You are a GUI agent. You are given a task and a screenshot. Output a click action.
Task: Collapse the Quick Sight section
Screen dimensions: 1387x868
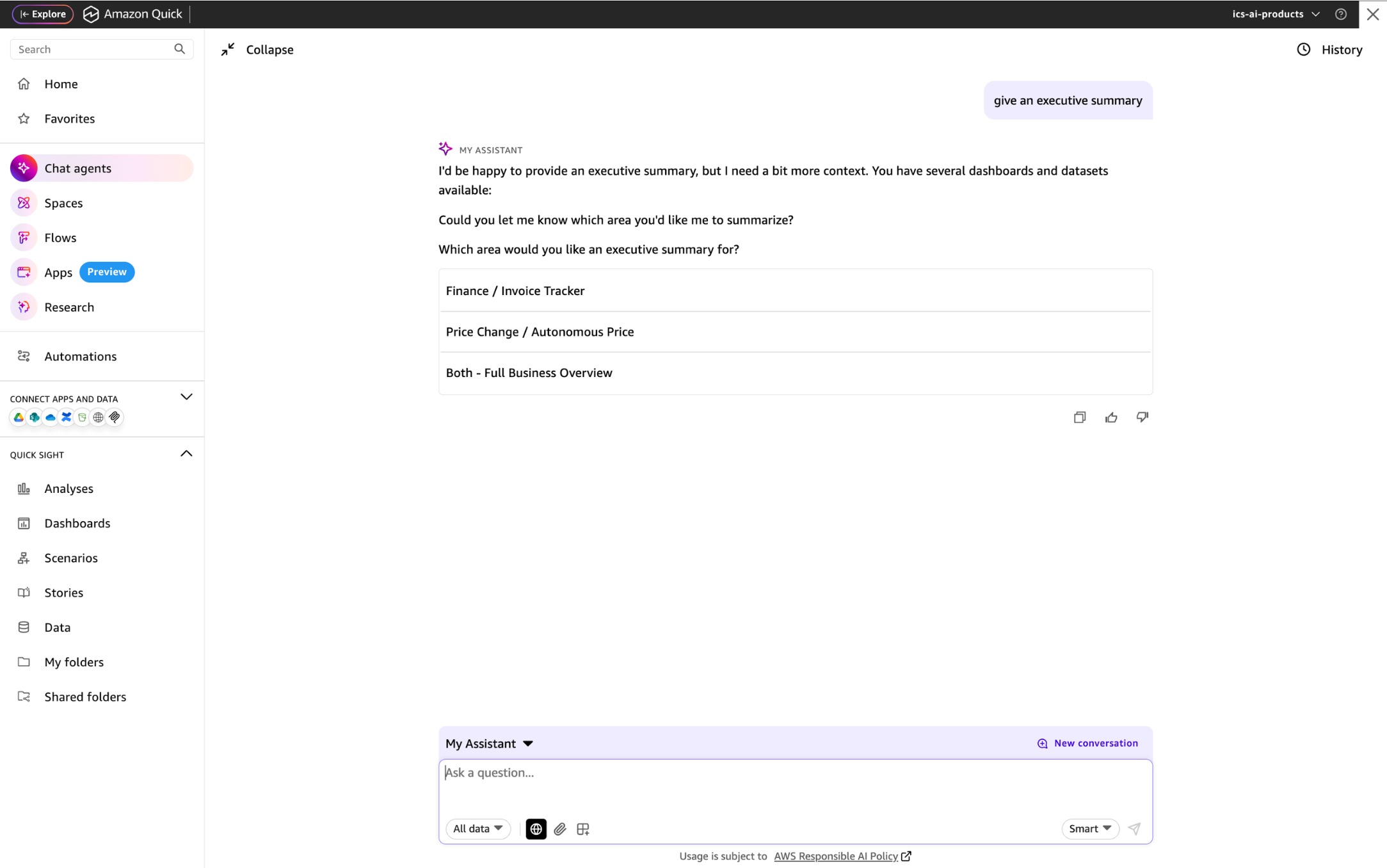click(186, 454)
